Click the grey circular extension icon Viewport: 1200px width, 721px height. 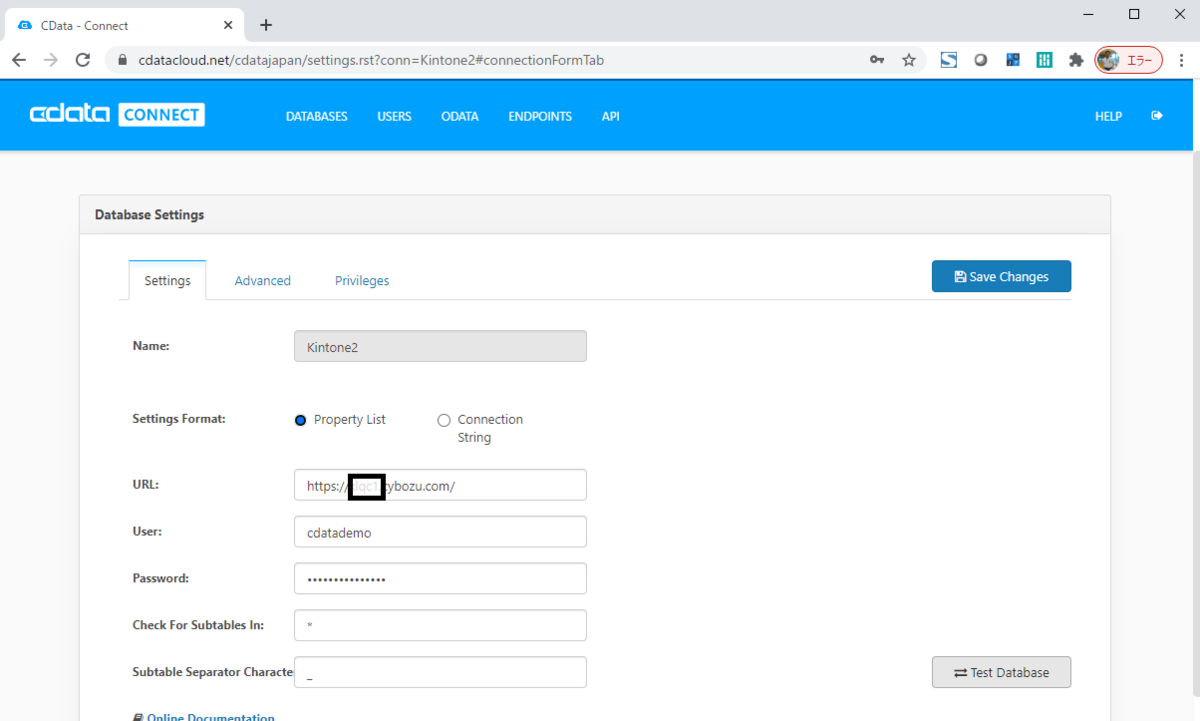[x=981, y=60]
